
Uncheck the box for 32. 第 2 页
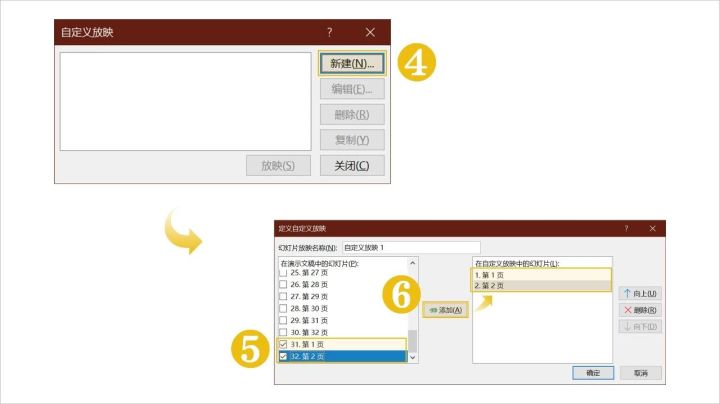pyautogui.click(x=283, y=356)
